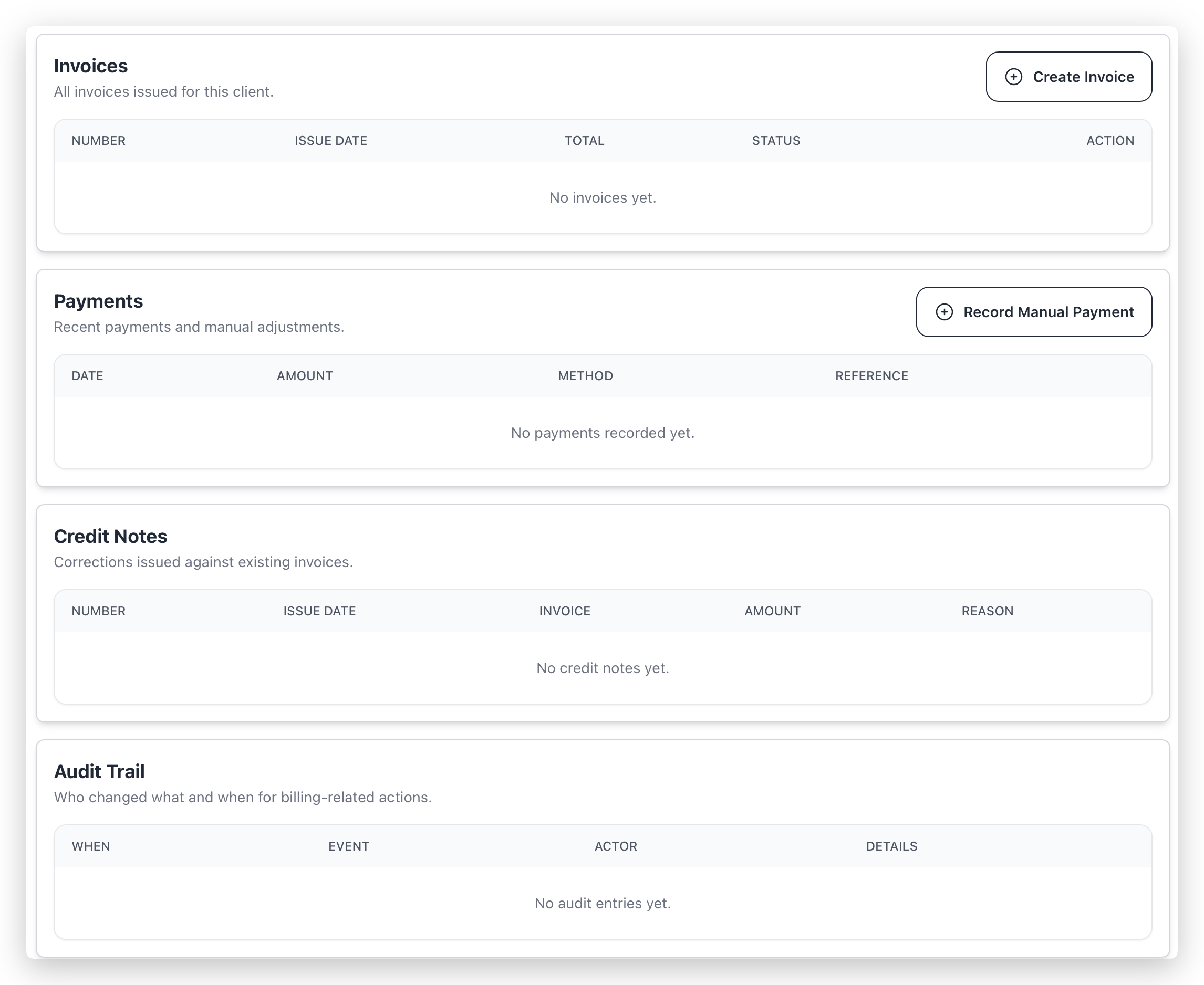Click the "No payments recorded yet." empty row

click(603, 433)
